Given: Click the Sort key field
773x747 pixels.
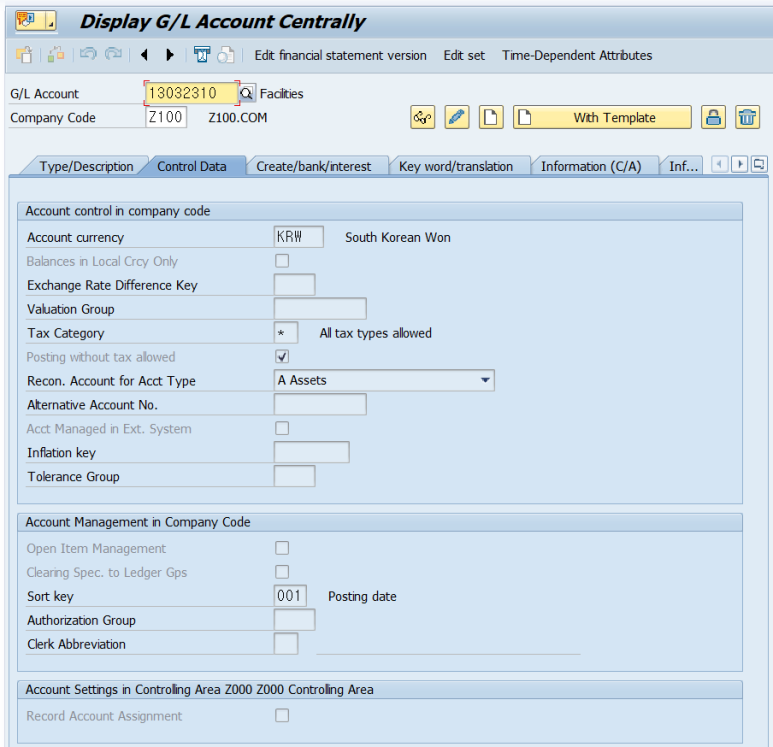Looking at the screenshot, I should (x=290, y=596).
